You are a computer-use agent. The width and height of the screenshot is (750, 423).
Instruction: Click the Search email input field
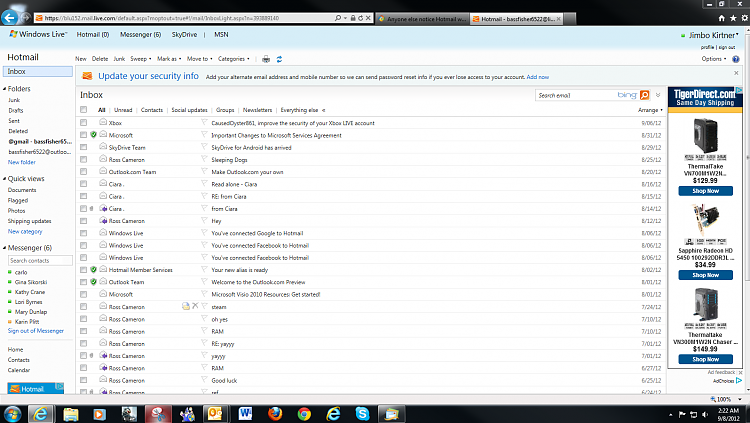(576, 95)
